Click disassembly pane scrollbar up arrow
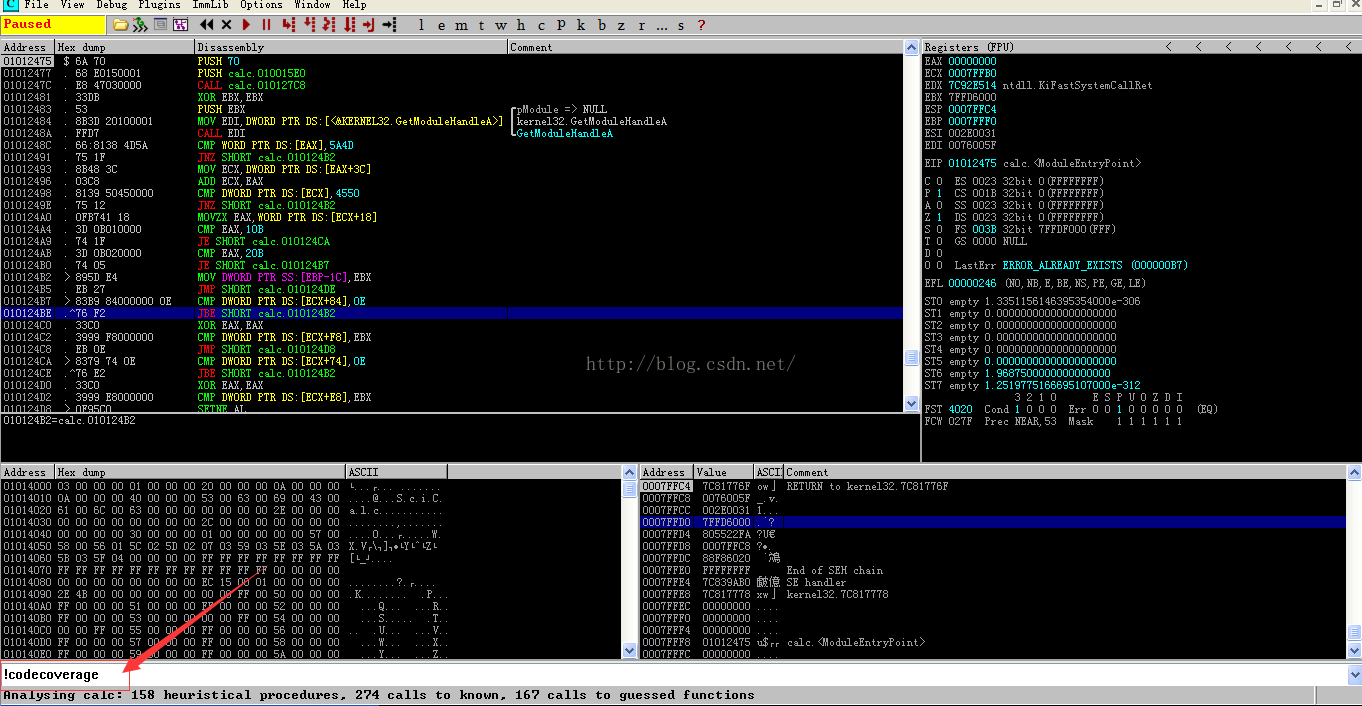 click(x=911, y=48)
